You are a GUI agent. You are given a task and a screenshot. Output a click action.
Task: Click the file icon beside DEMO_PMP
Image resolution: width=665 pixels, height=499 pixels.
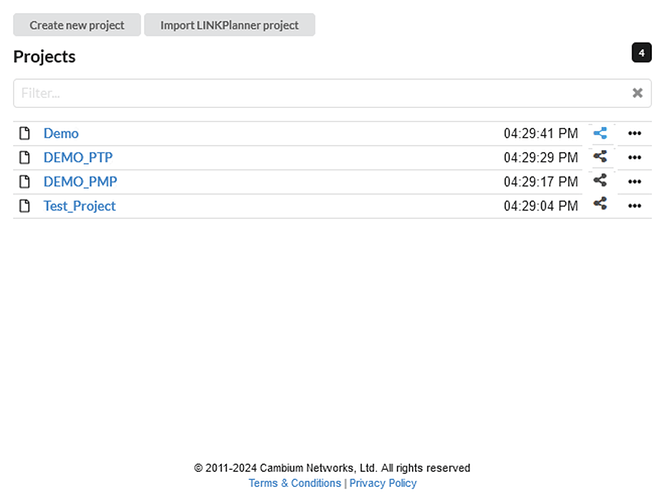(x=25, y=182)
